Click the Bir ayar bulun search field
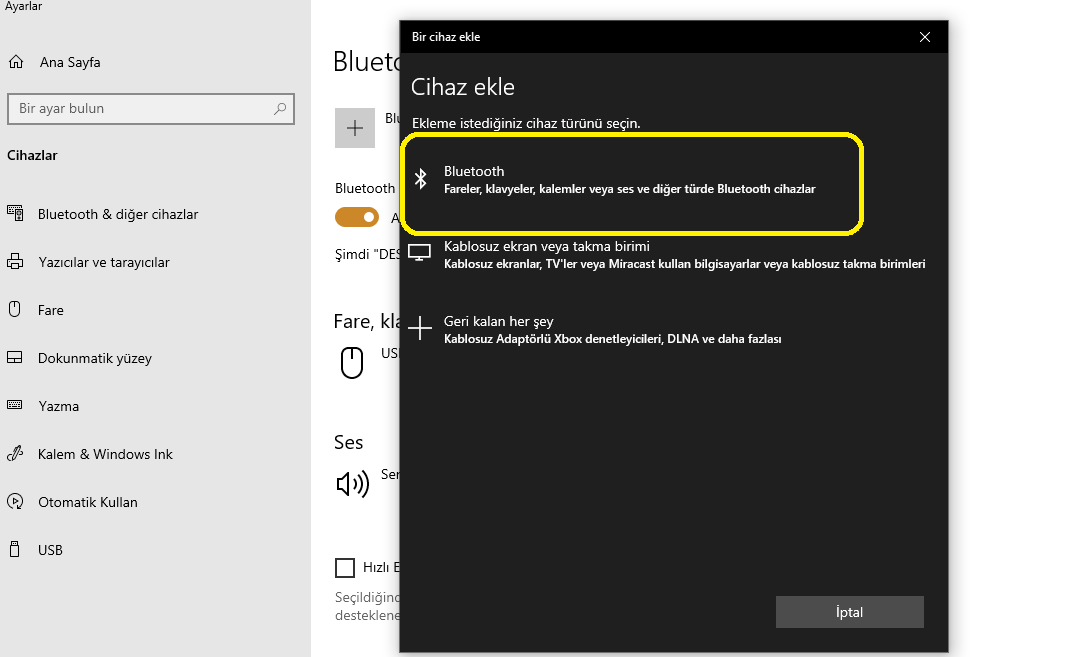 pos(140,109)
